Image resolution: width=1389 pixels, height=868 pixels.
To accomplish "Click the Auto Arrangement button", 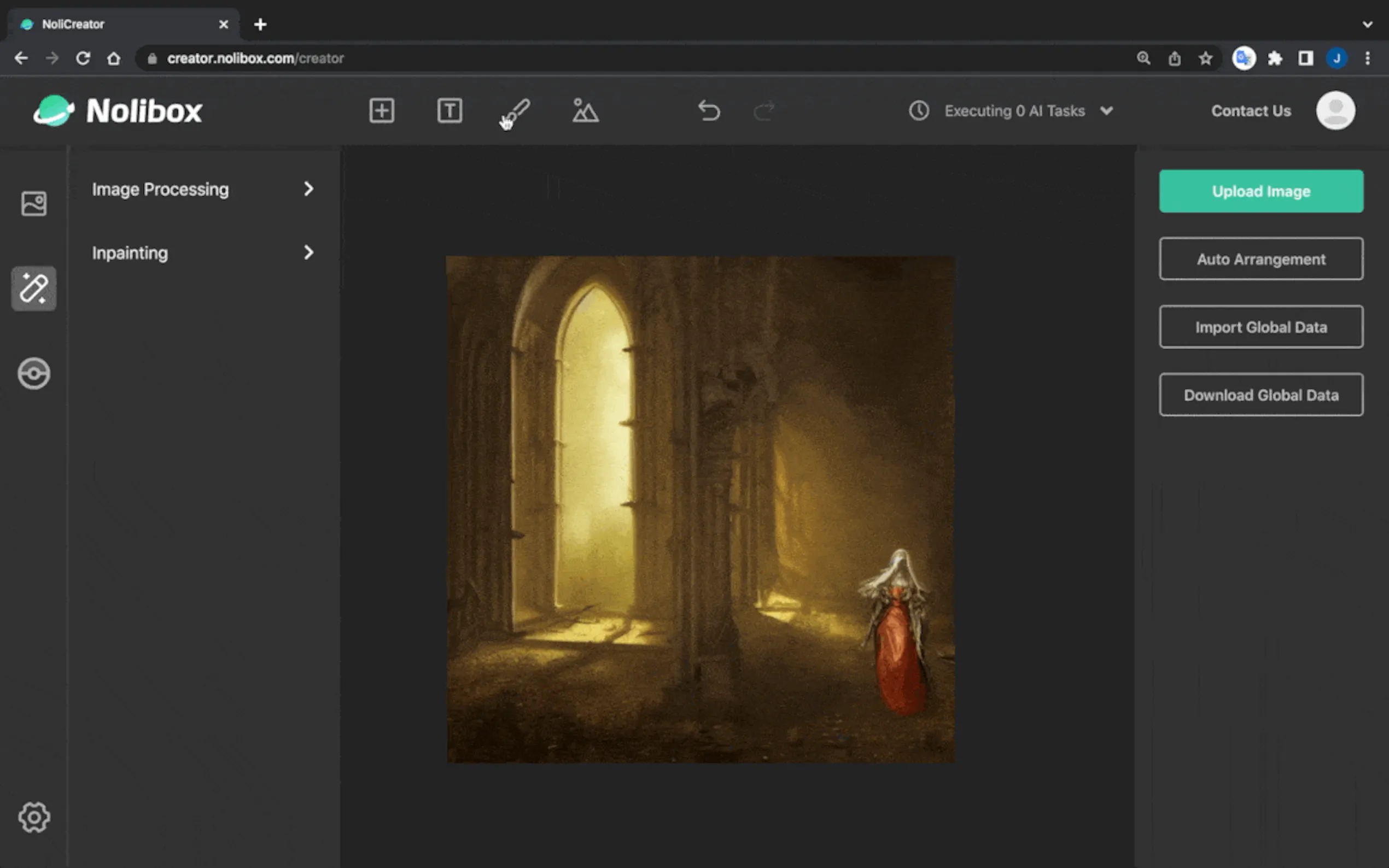I will pos(1260,259).
